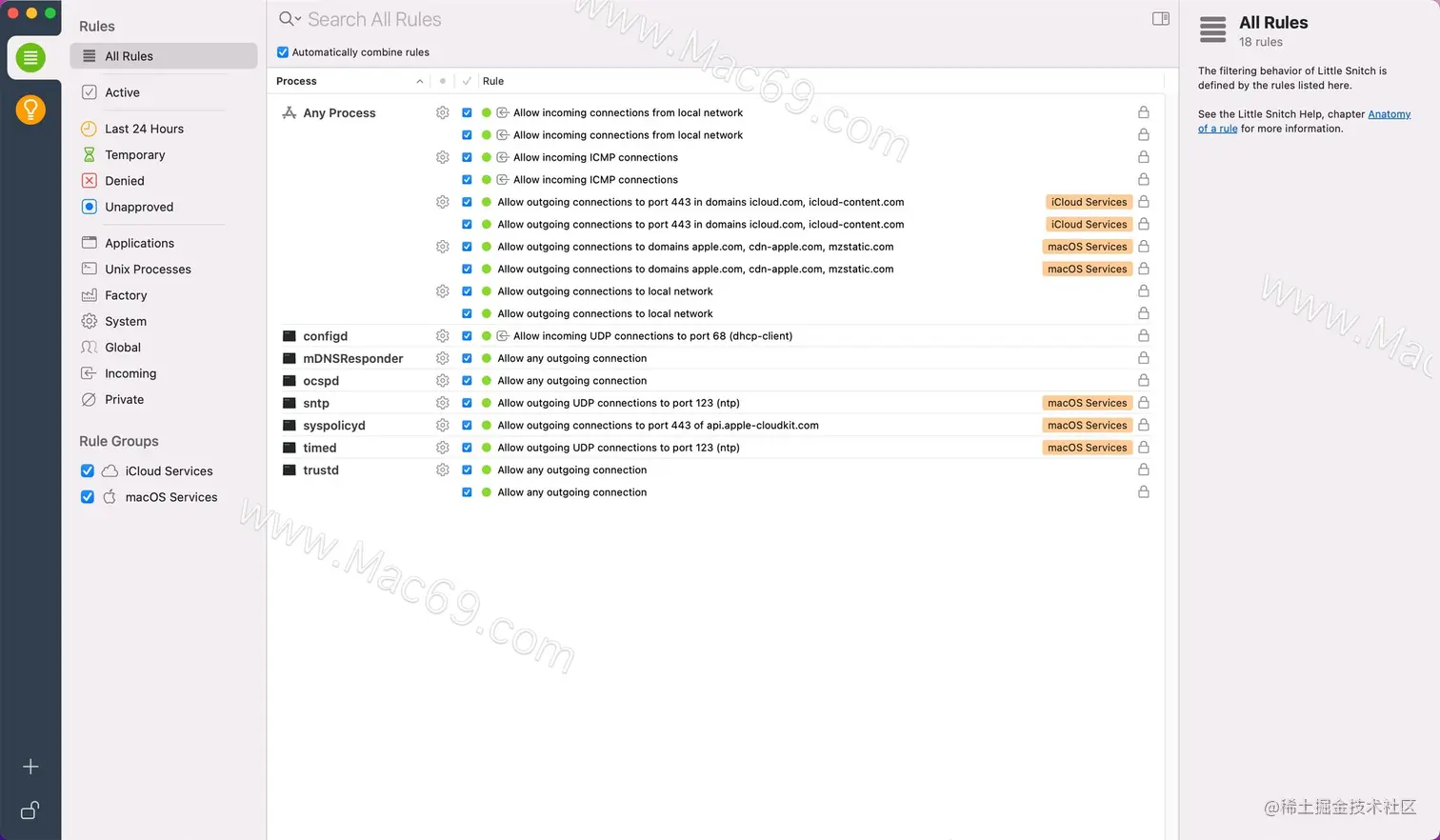Click gear icon on the sntp row
Viewport: 1440px width, 840px height.
pos(443,403)
